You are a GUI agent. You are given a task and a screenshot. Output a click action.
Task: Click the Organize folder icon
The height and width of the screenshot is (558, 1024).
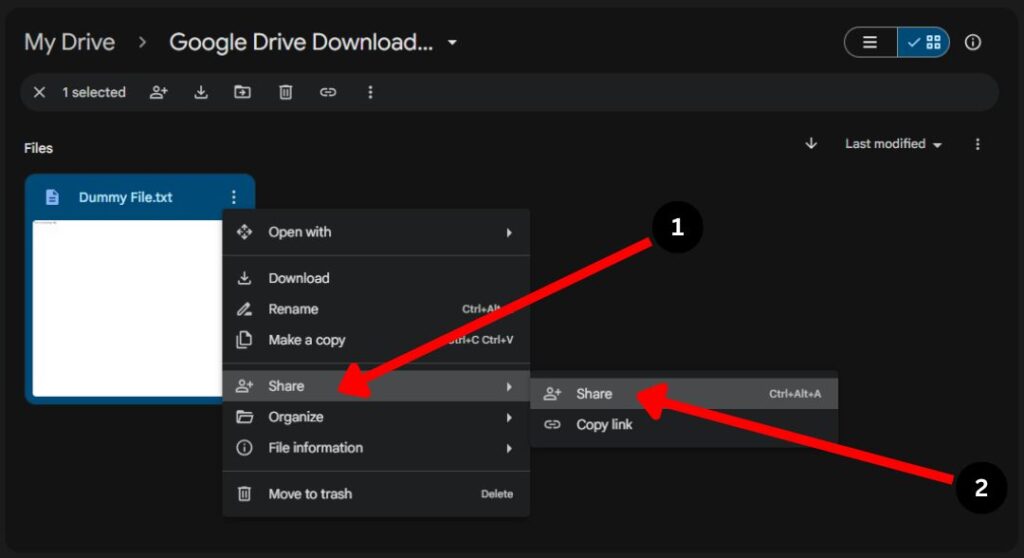(244, 417)
